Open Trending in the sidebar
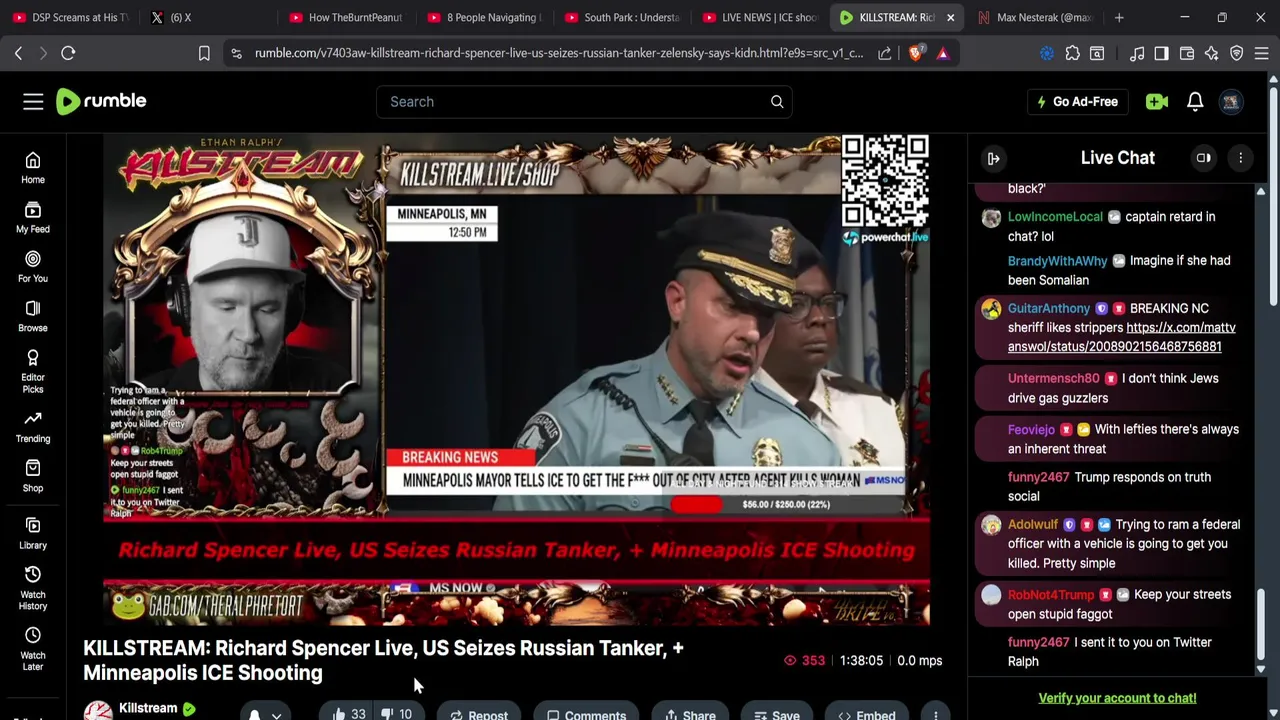This screenshot has height=720, width=1280. pos(33,427)
